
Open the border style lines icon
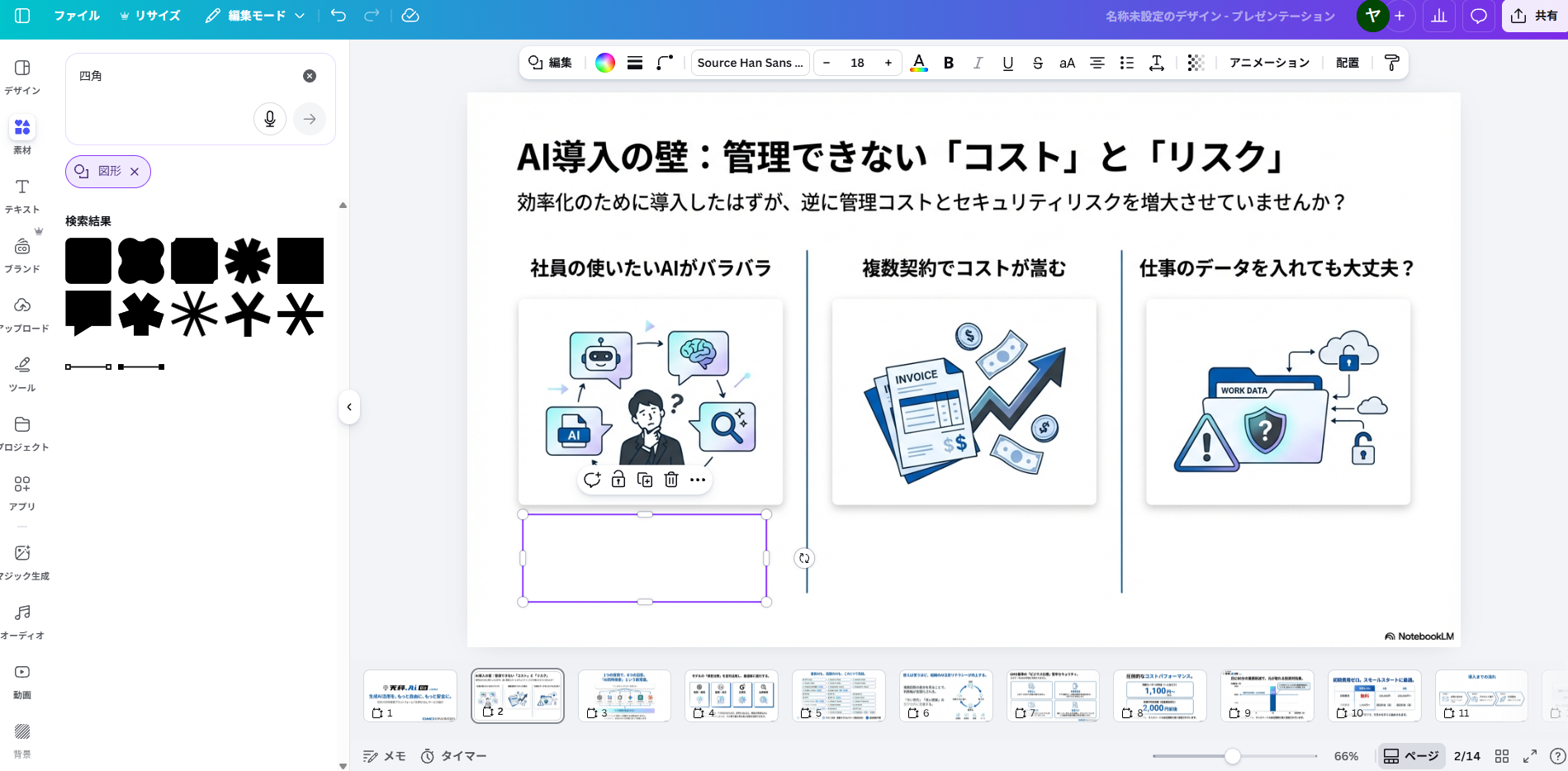(x=635, y=63)
